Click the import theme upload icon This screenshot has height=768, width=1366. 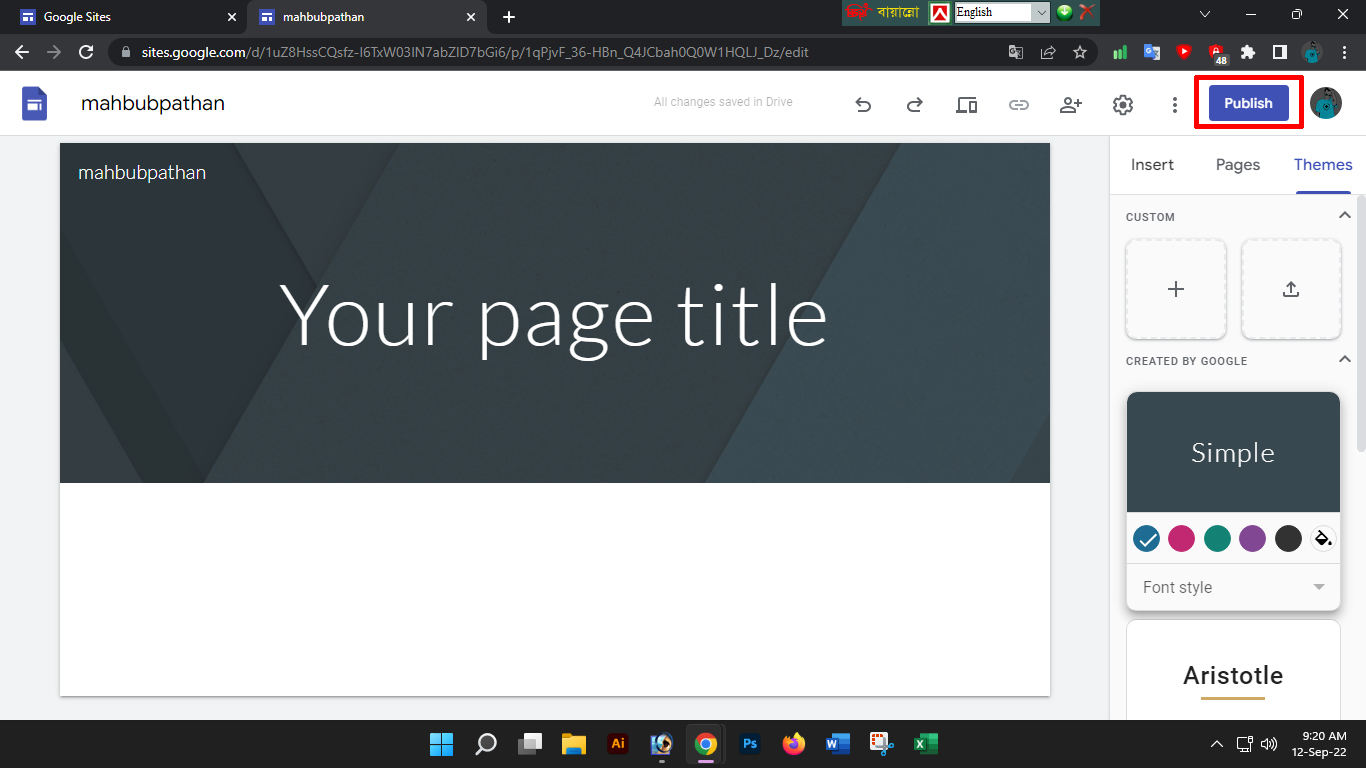[x=1291, y=289]
